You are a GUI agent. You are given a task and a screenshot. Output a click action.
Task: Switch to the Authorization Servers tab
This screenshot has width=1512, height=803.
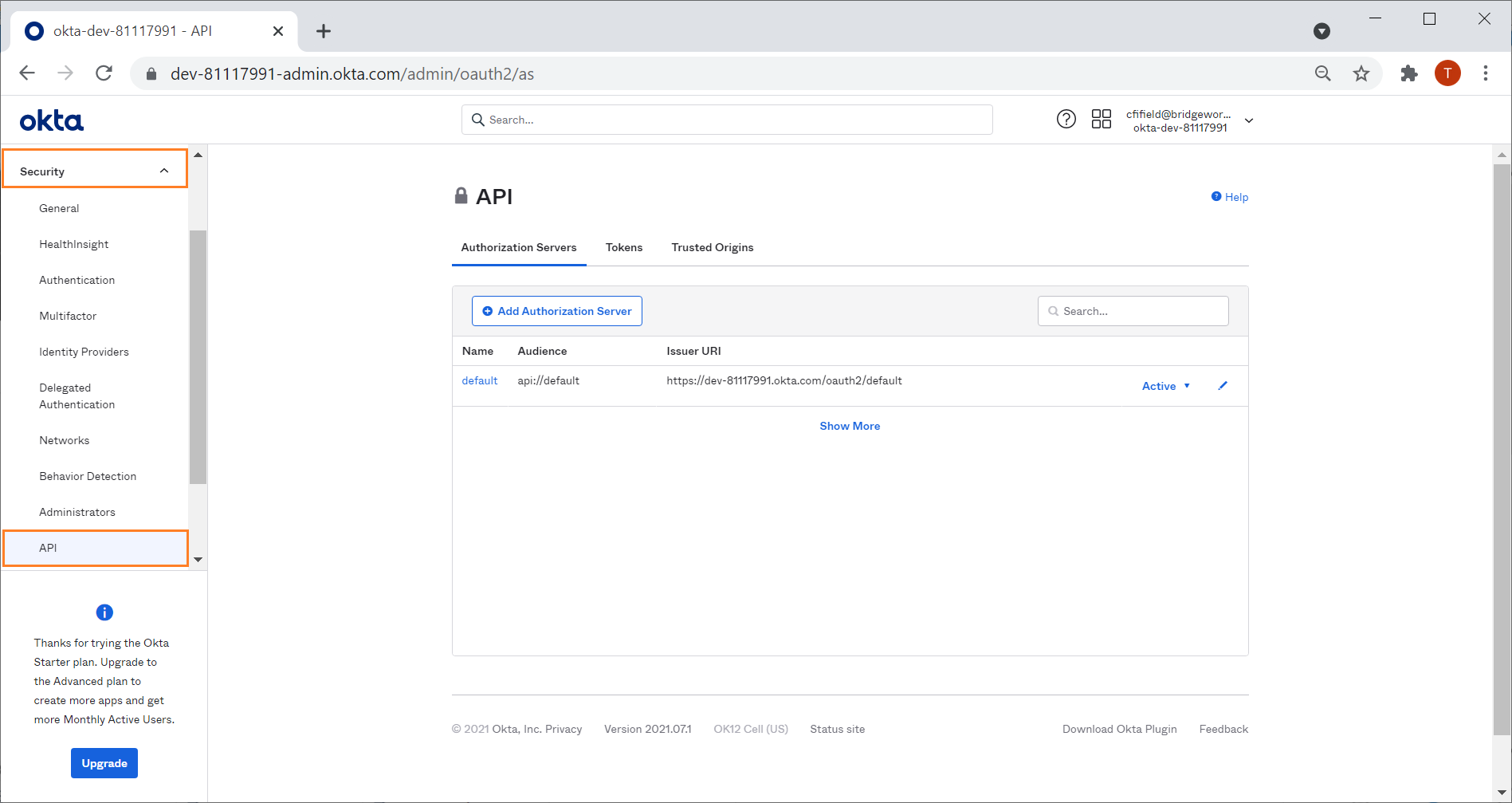(x=519, y=247)
